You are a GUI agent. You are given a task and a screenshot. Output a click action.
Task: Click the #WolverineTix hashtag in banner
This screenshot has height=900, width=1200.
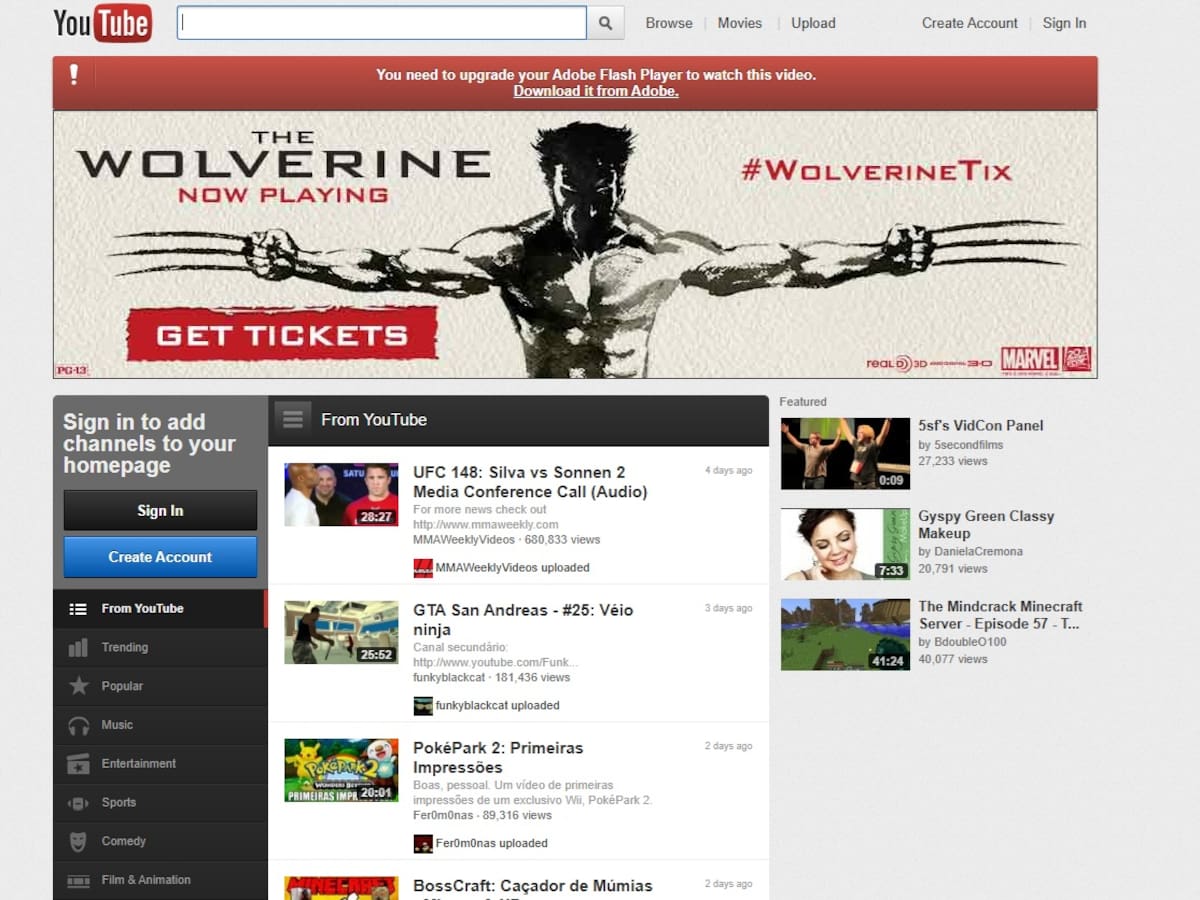[876, 169]
